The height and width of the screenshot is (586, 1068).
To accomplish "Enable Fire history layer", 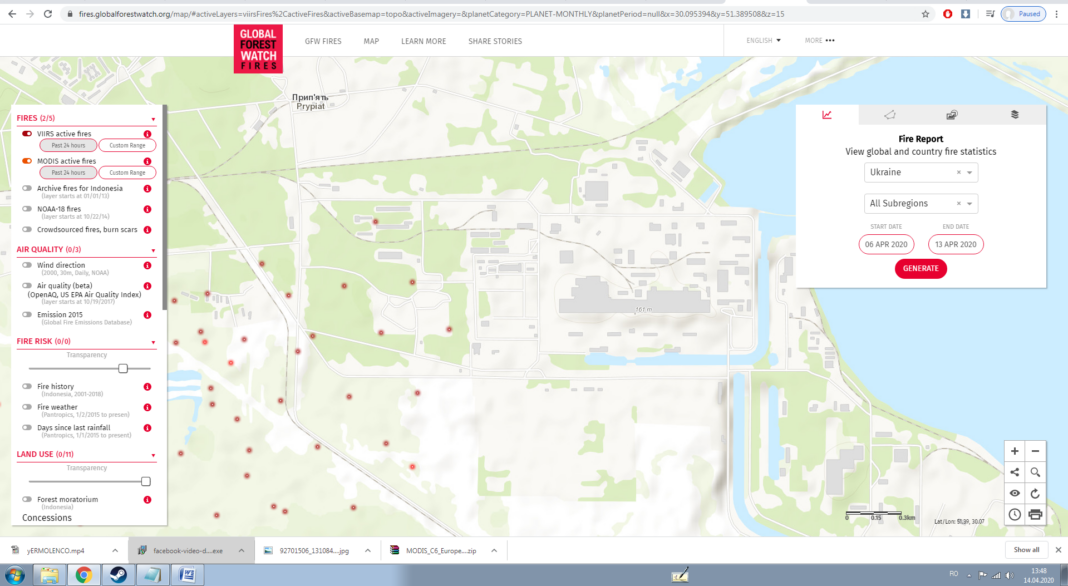I will tap(27, 386).
